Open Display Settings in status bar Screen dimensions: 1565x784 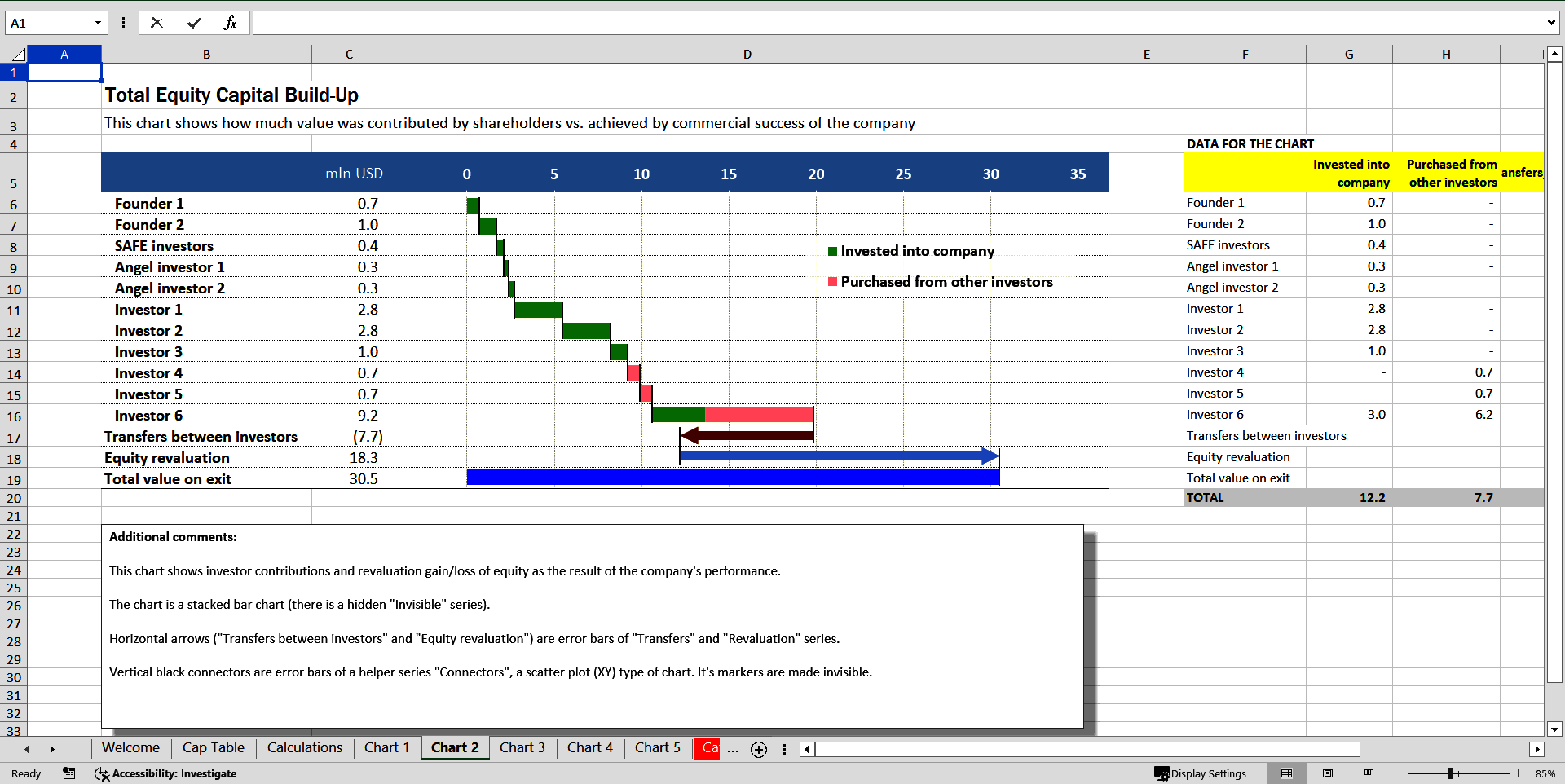pos(1200,773)
